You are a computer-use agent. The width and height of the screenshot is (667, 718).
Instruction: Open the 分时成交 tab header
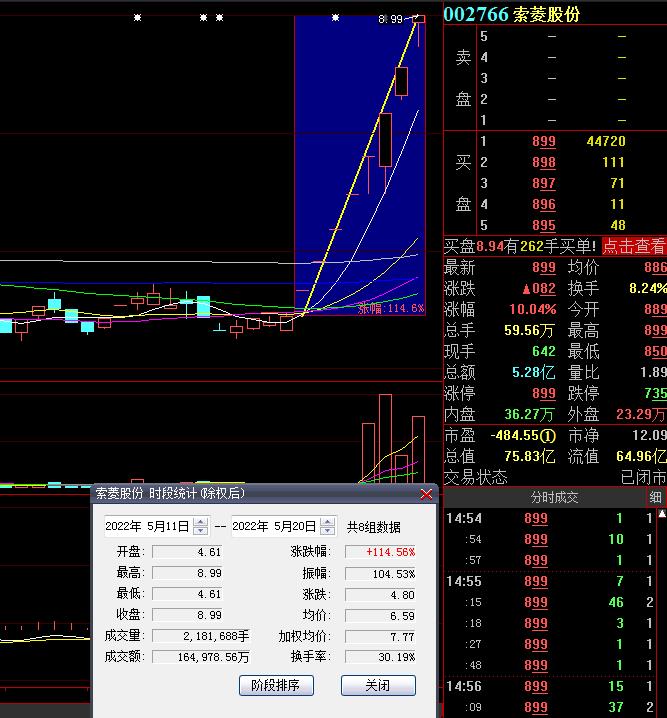point(553,497)
